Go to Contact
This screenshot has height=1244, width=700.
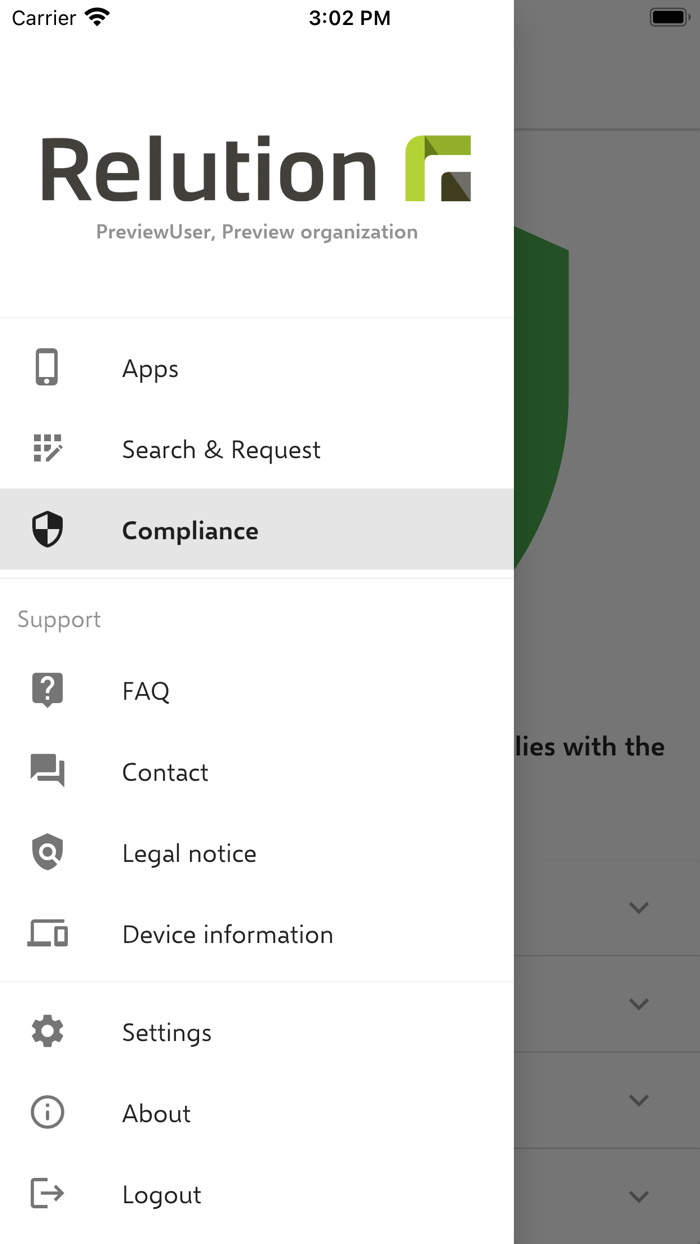(257, 771)
